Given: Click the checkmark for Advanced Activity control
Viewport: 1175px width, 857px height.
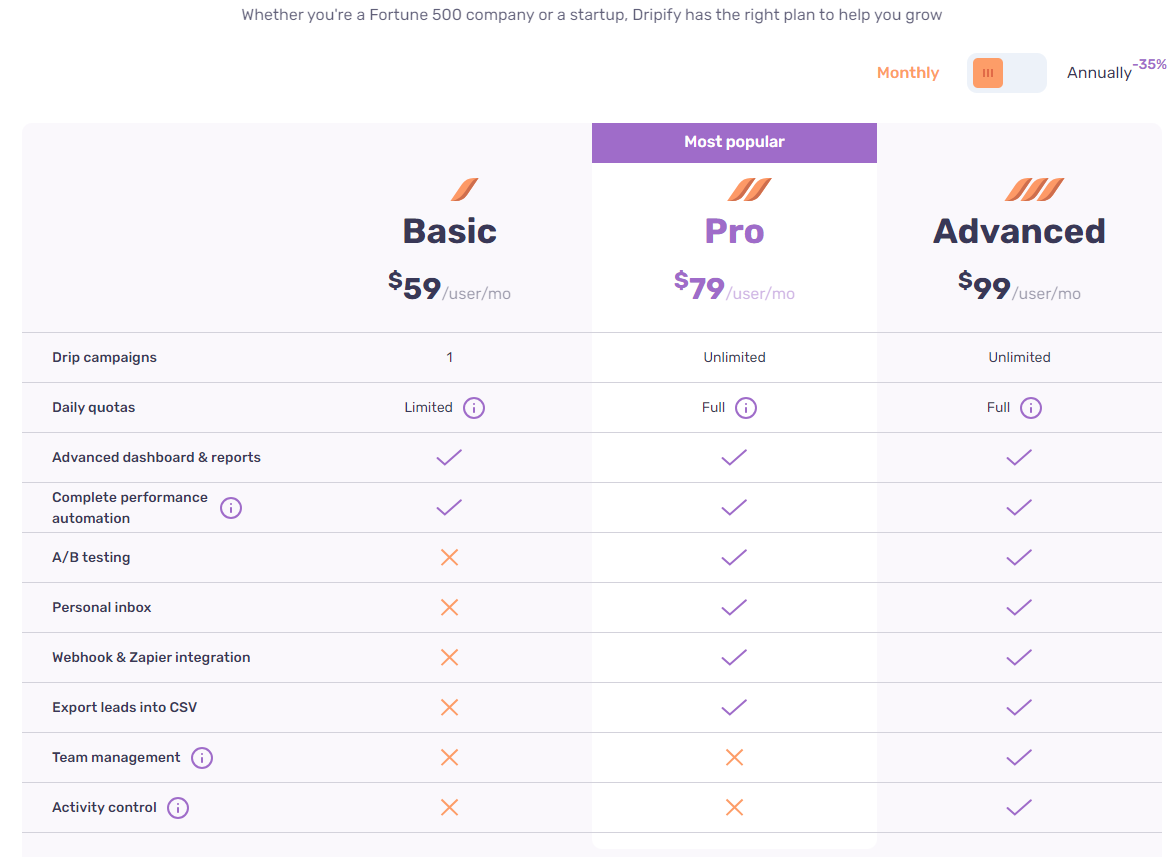Looking at the screenshot, I should point(1018,807).
